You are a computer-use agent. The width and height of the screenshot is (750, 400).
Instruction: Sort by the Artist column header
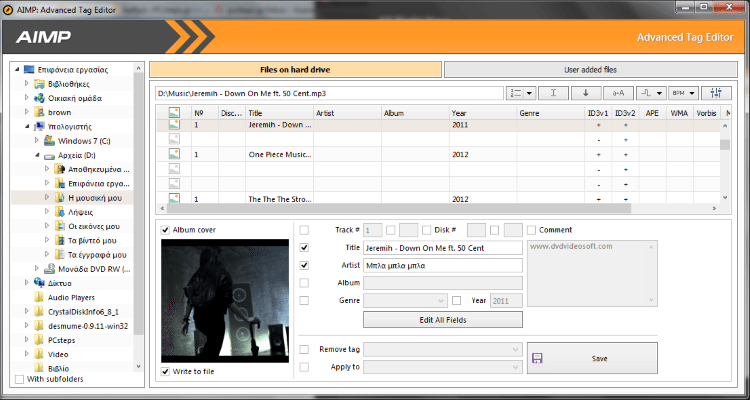click(x=347, y=113)
